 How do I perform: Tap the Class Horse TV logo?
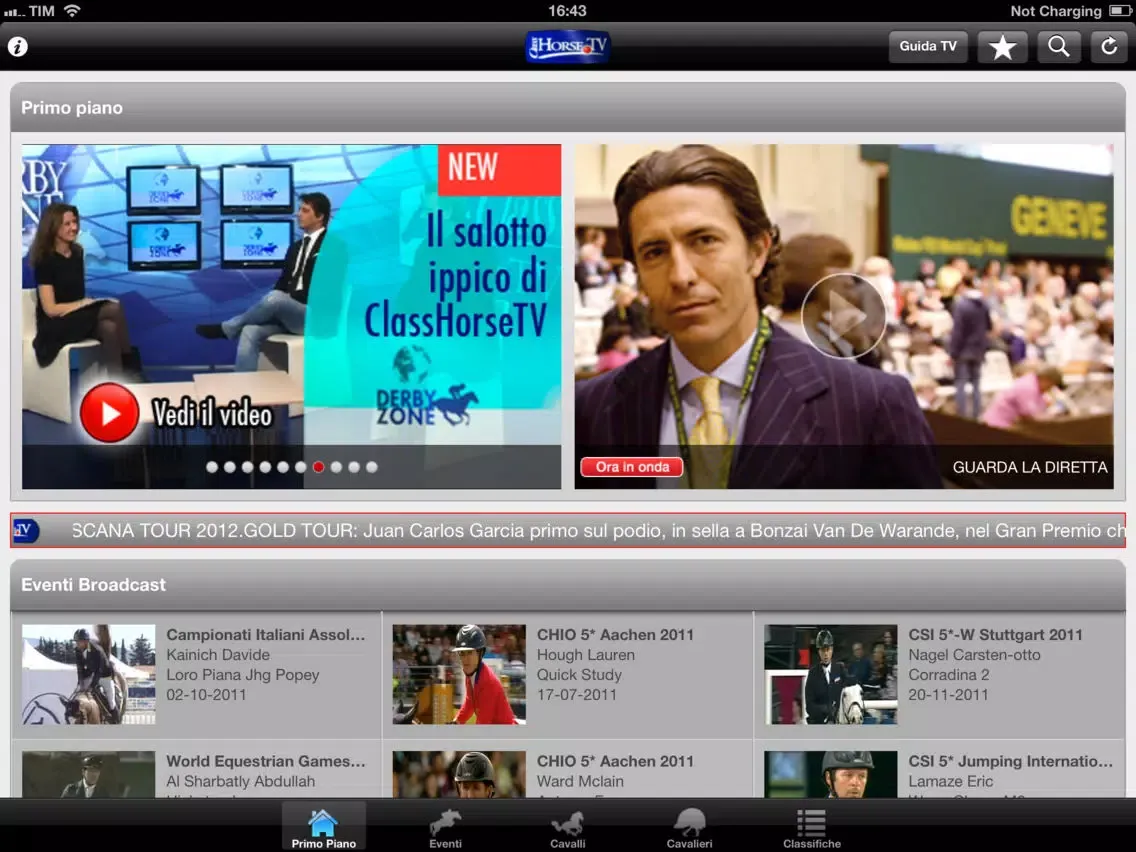click(x=567, y=46)
